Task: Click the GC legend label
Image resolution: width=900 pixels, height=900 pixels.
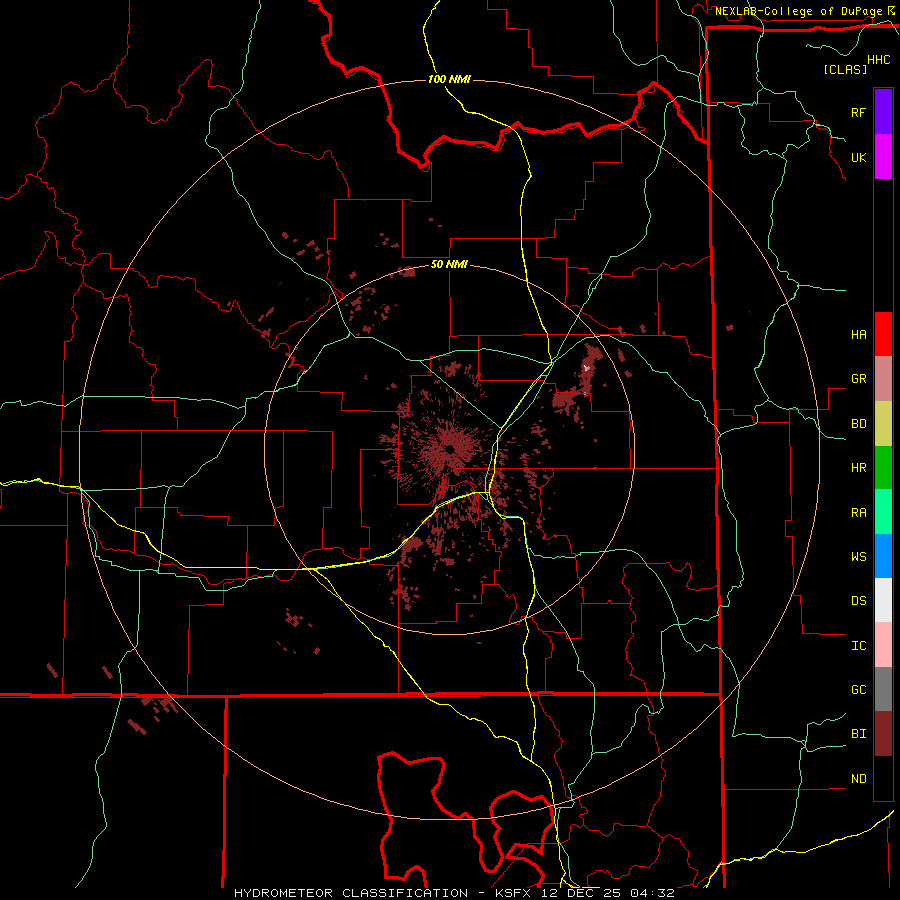Action: click(858, 690)
